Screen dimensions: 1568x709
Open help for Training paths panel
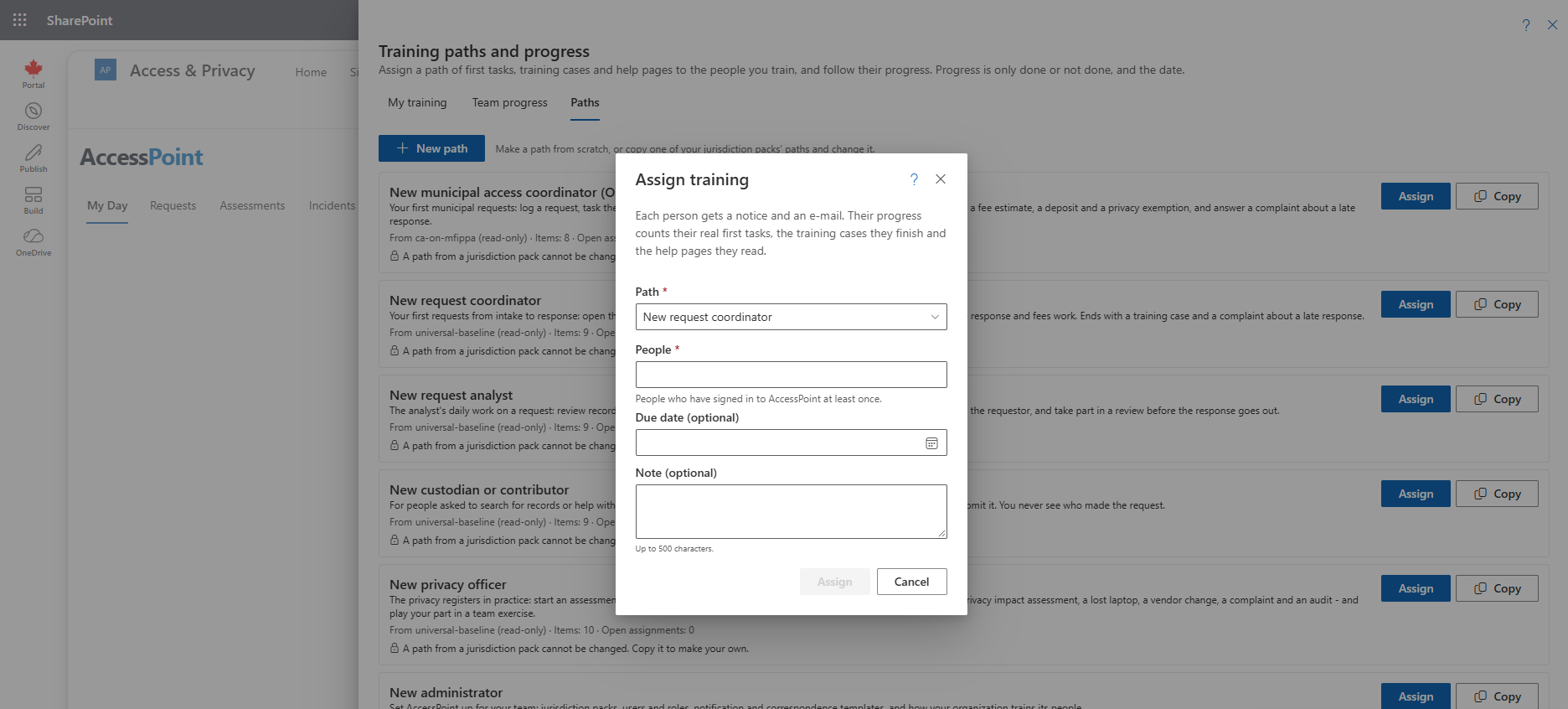pos(1526,25)
